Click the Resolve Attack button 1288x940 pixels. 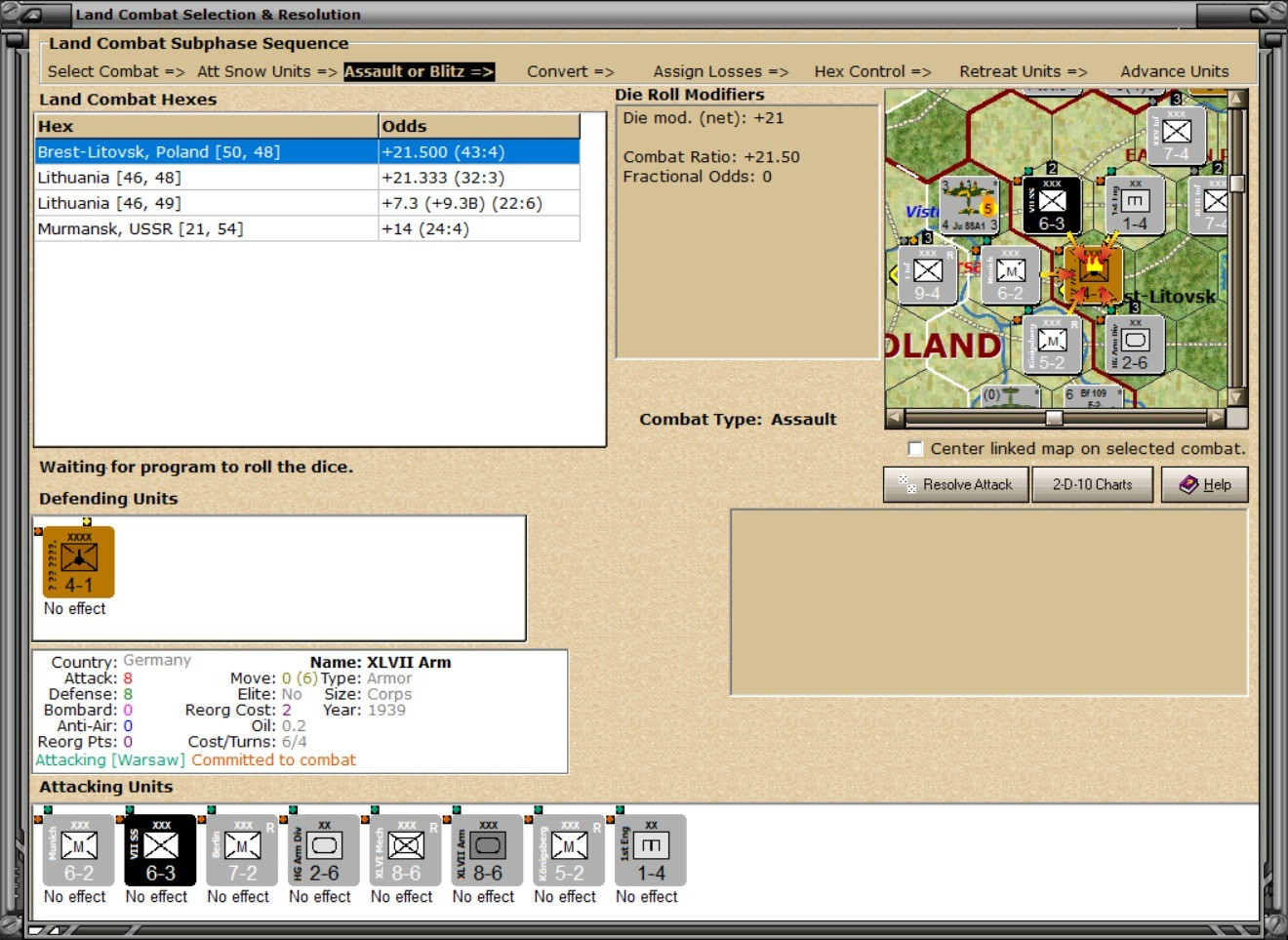(x=954, y=484)
